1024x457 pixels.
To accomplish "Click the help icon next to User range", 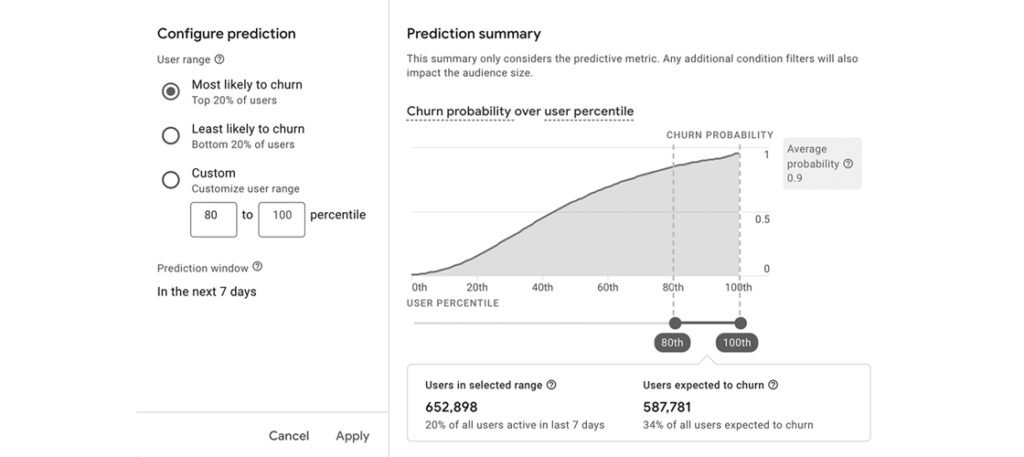I will coord(220,60).
